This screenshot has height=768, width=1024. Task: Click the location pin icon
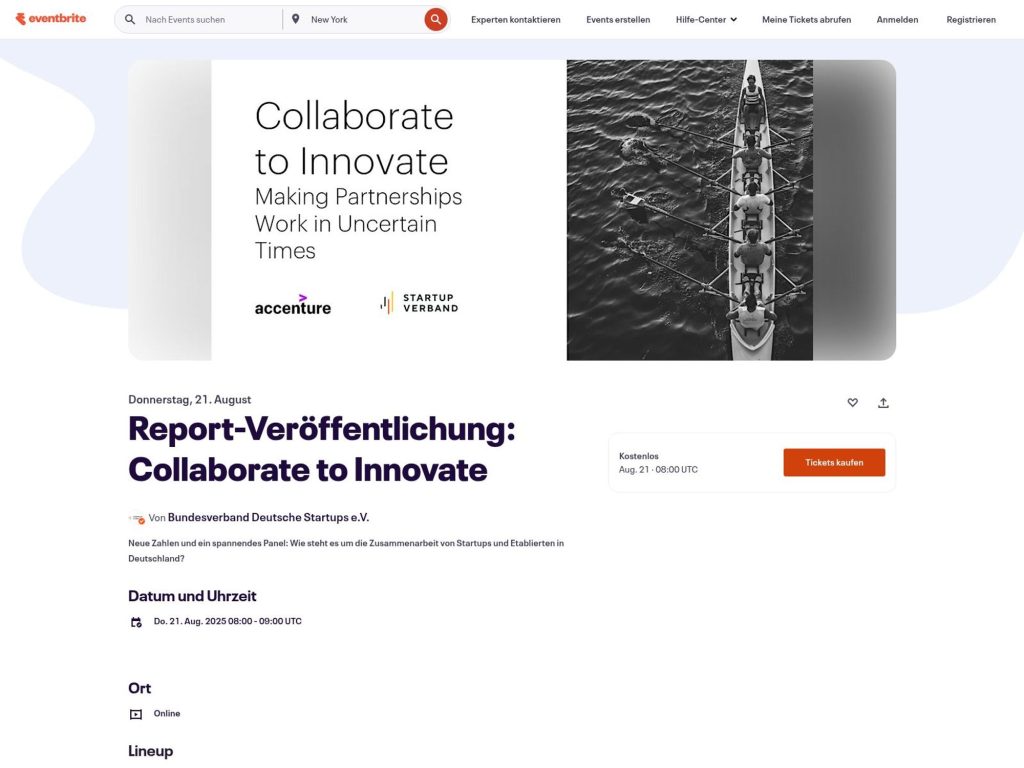pos(295,18)
